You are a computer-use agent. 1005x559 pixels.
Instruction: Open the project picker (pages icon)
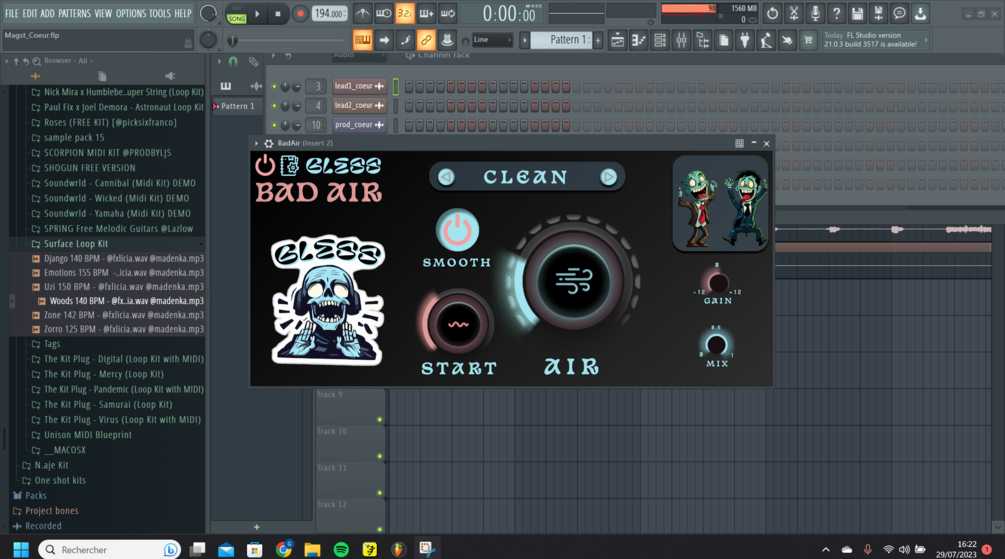(724, 40)
